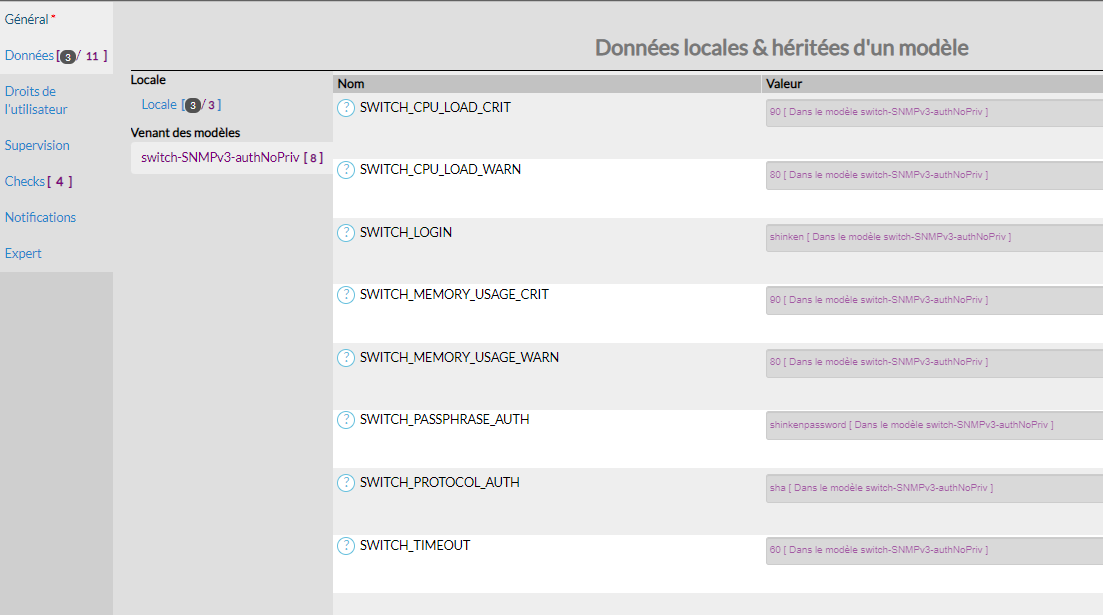
Task: Open the Notifications tab
Action: pos(40,217)
